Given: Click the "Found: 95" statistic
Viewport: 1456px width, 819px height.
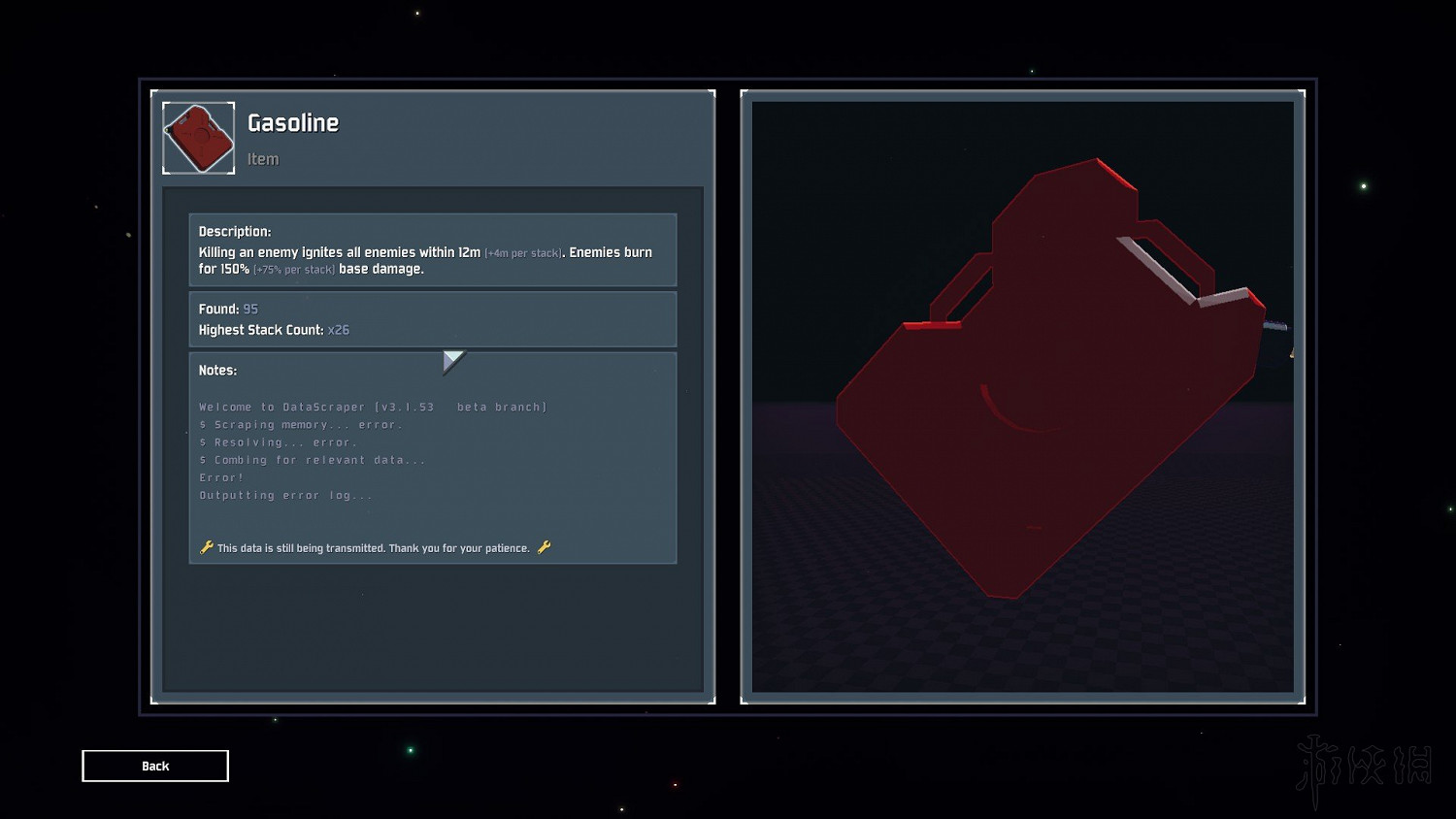Looking at the screenshot, I should [x=228, y=309].
